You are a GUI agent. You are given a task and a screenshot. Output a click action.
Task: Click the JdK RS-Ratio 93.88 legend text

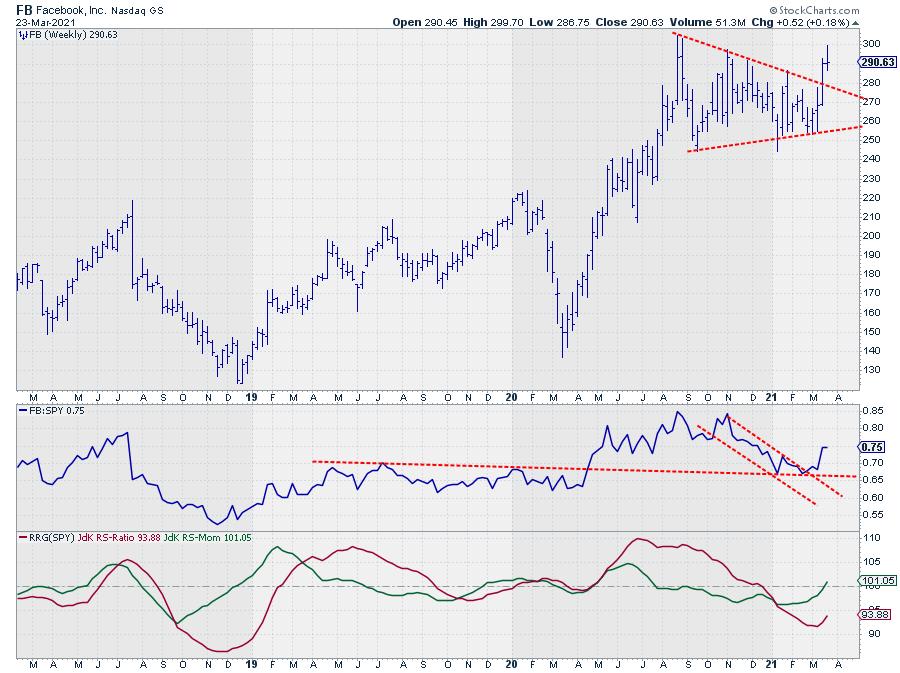point(119,538)
